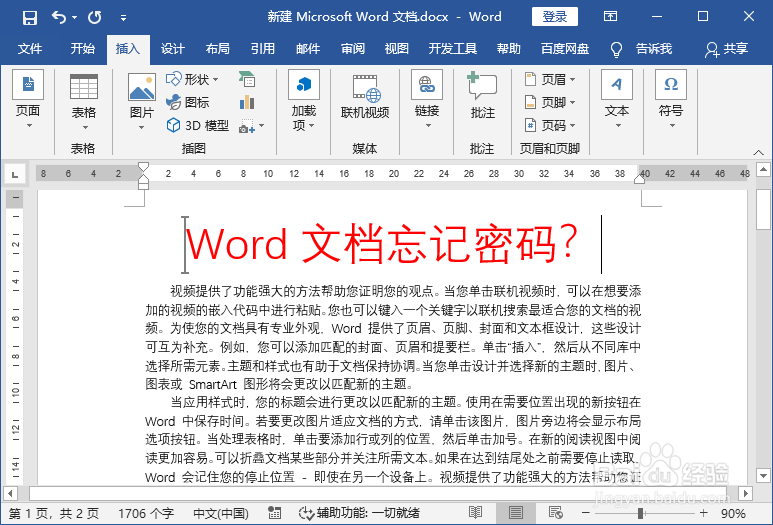Click word count 1706 个字
This screenshot has height=525, width=773.
pyautogui.click(x=146, y=514)
